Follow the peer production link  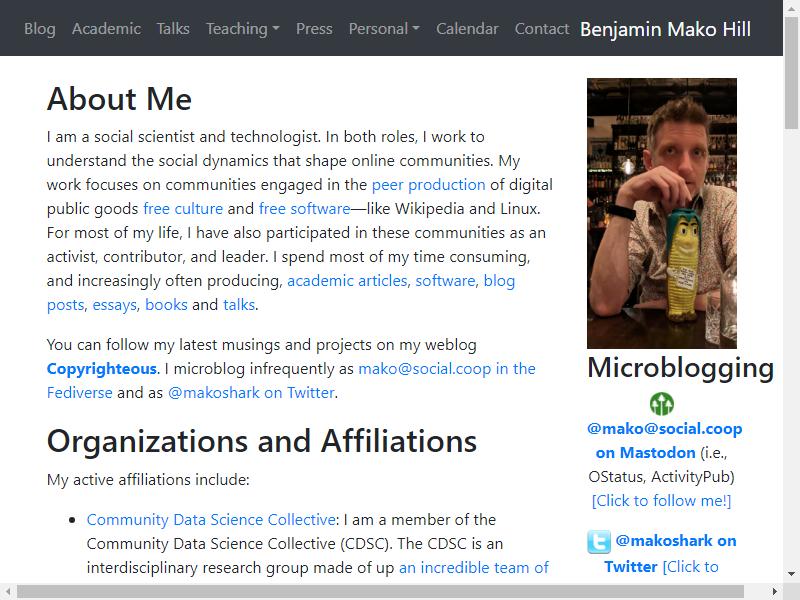[429, 185]
